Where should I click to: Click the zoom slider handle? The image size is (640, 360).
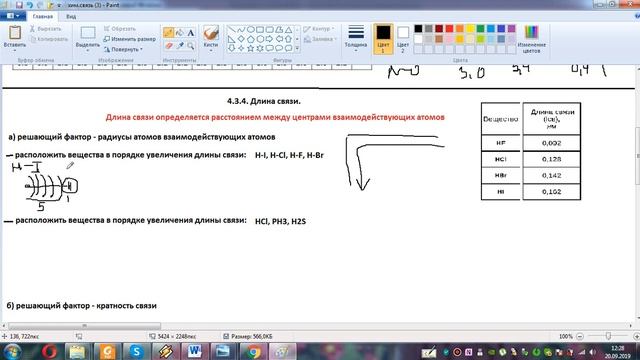608,336
